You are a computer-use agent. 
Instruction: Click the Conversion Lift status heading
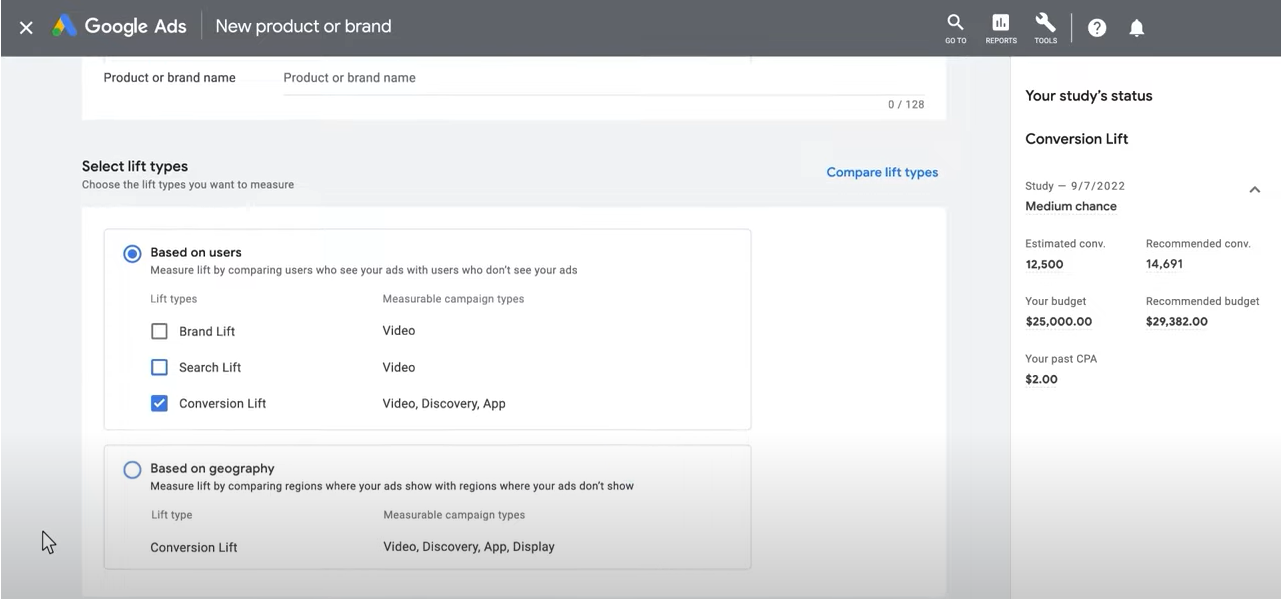coord(1076,139)
